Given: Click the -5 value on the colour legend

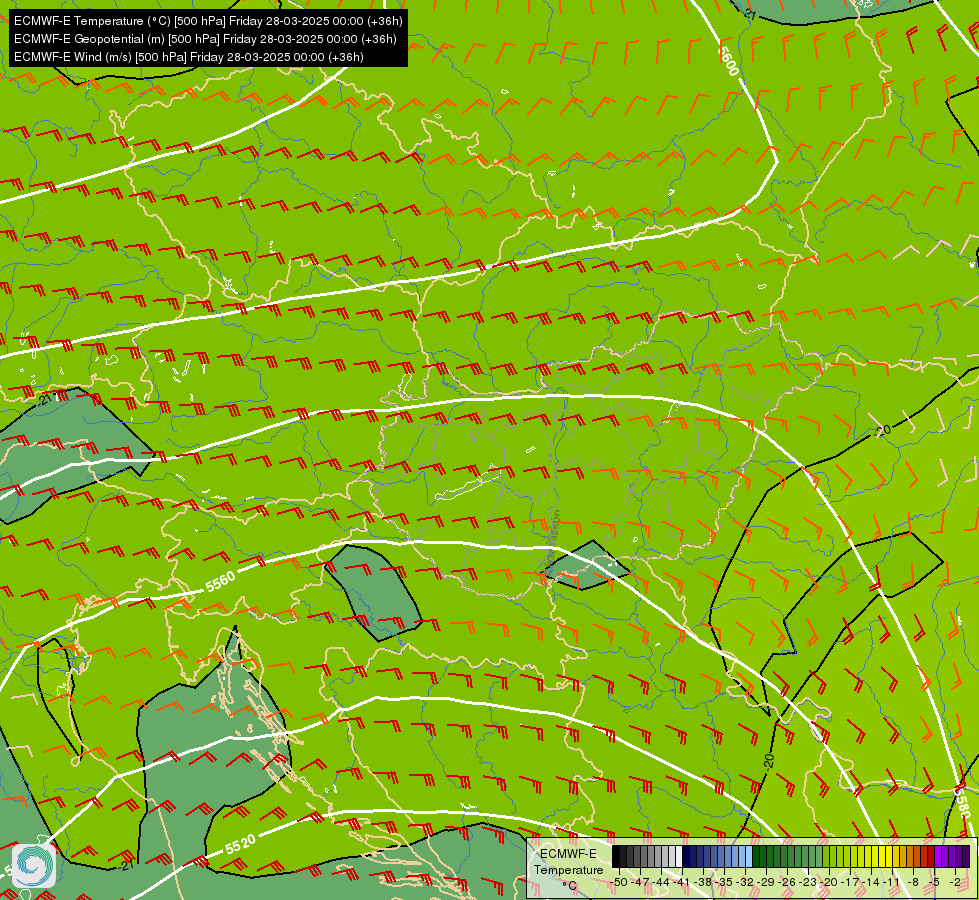Looking at the screenshot, I should coord(935,882).
